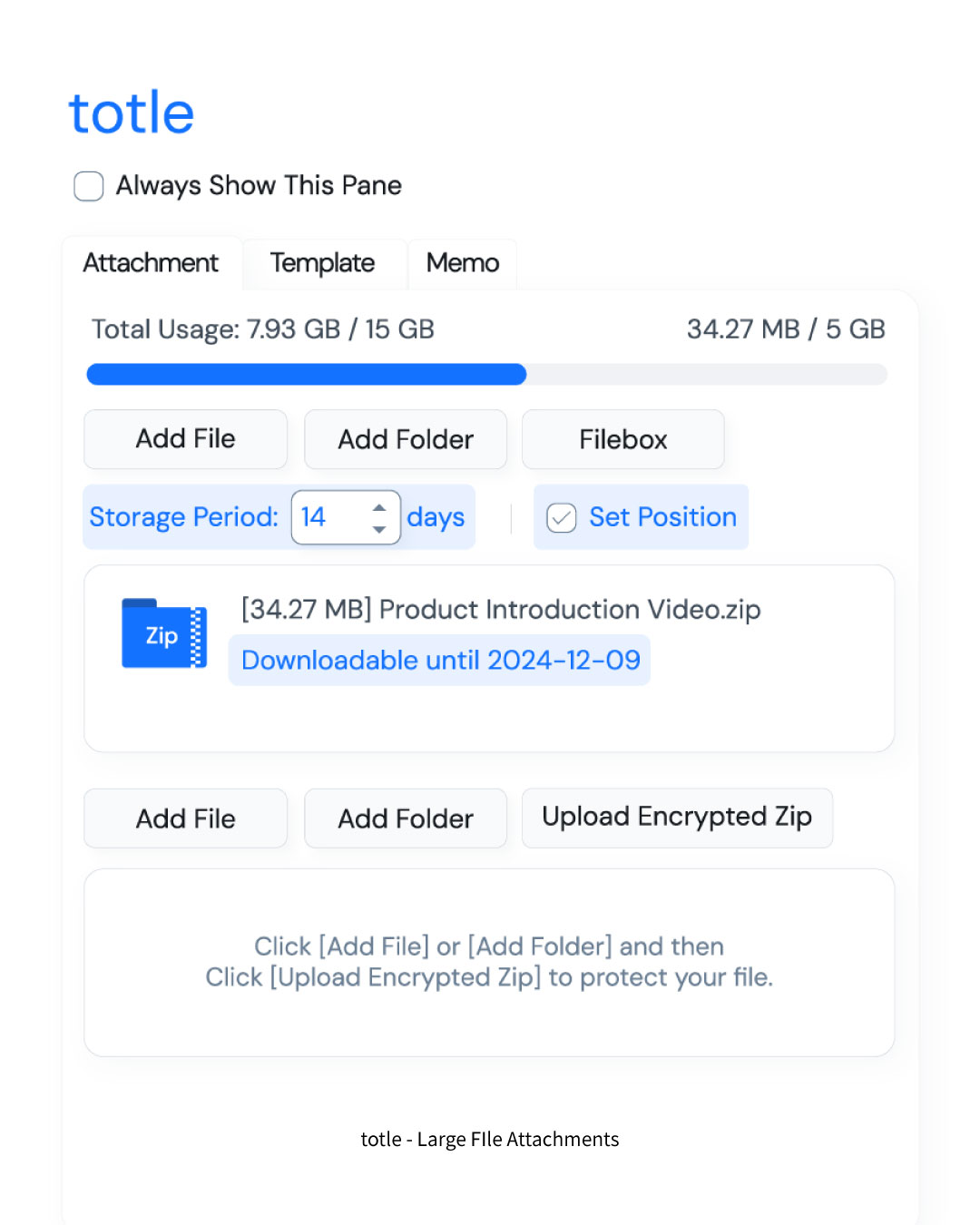Enable Always Show This Pane checkbox
This screenshot has width=980, height=1225.
click(x=89, y=186)
